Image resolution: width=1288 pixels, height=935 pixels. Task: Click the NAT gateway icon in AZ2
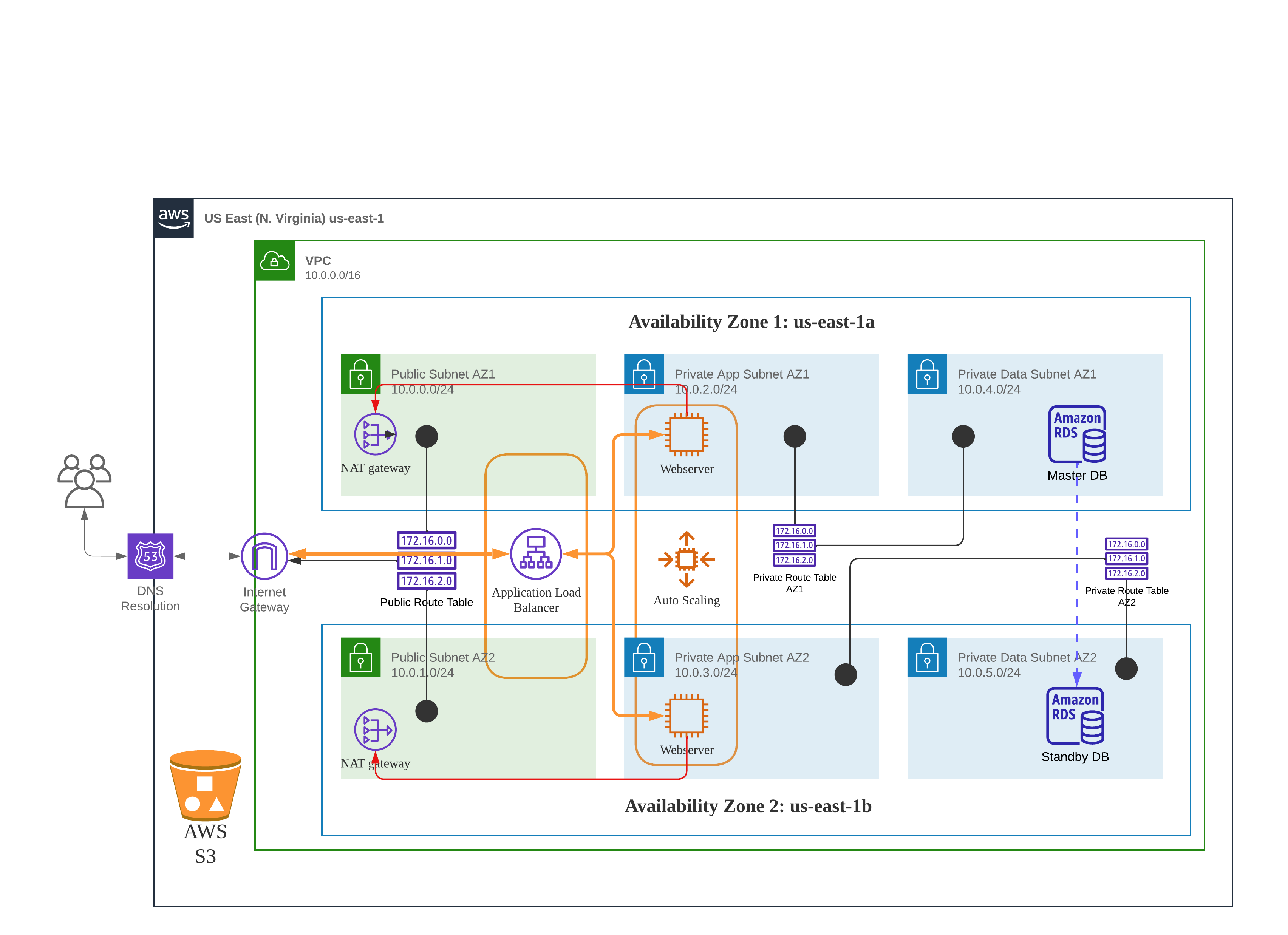pos(375,729)
